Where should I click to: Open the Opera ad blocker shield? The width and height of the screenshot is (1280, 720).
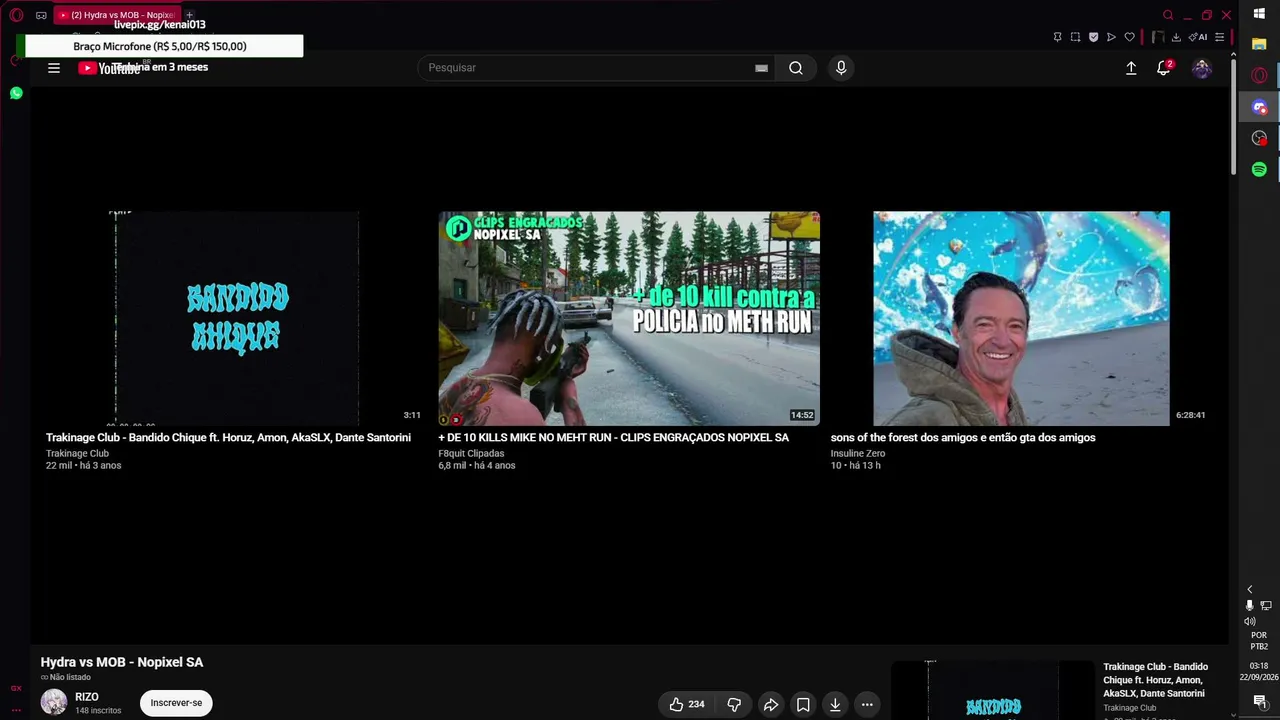[x=1093, y=37]
